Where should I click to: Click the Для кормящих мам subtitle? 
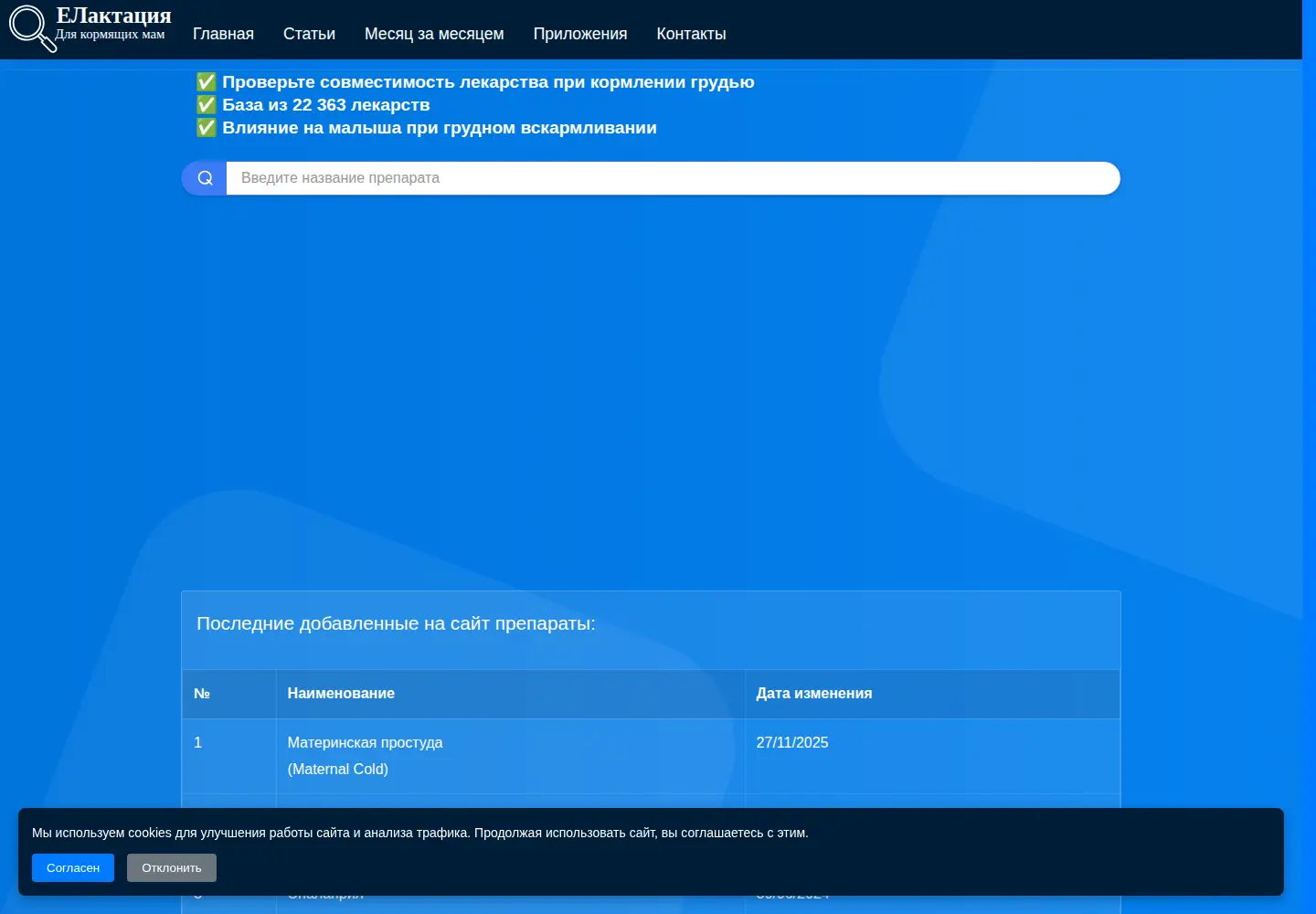tap(110, 35)
